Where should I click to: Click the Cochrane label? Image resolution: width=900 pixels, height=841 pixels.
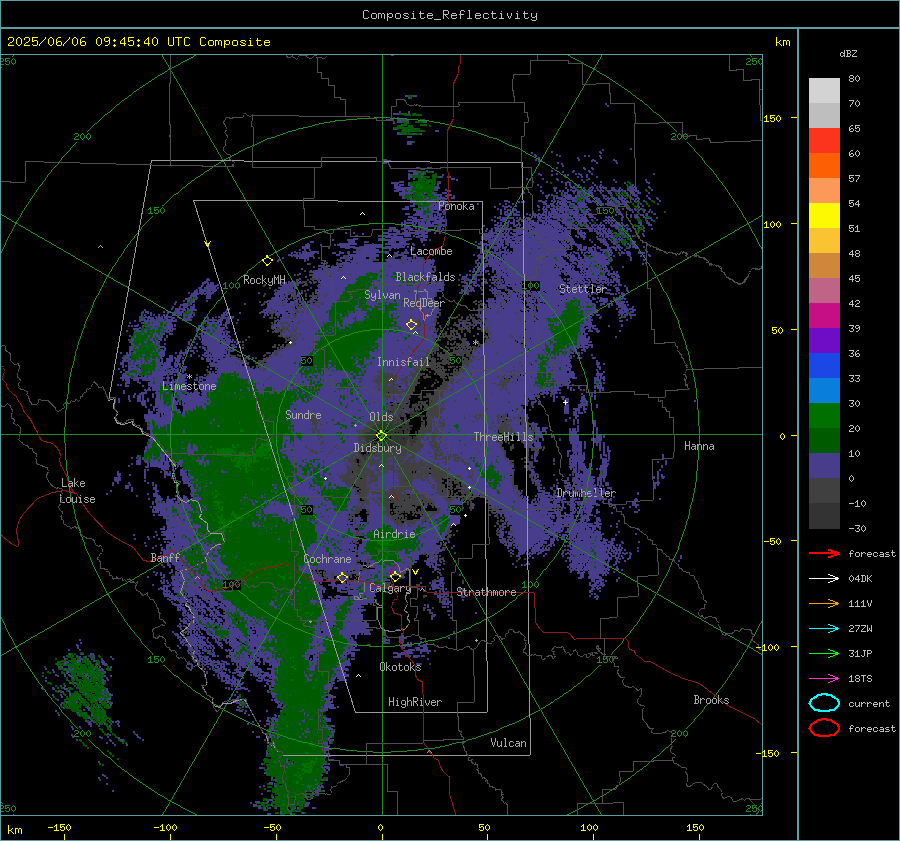[327, 559]
